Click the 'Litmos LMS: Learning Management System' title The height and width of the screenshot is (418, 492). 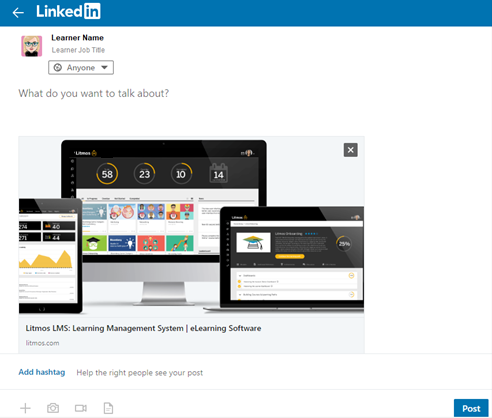click(143, 328)
